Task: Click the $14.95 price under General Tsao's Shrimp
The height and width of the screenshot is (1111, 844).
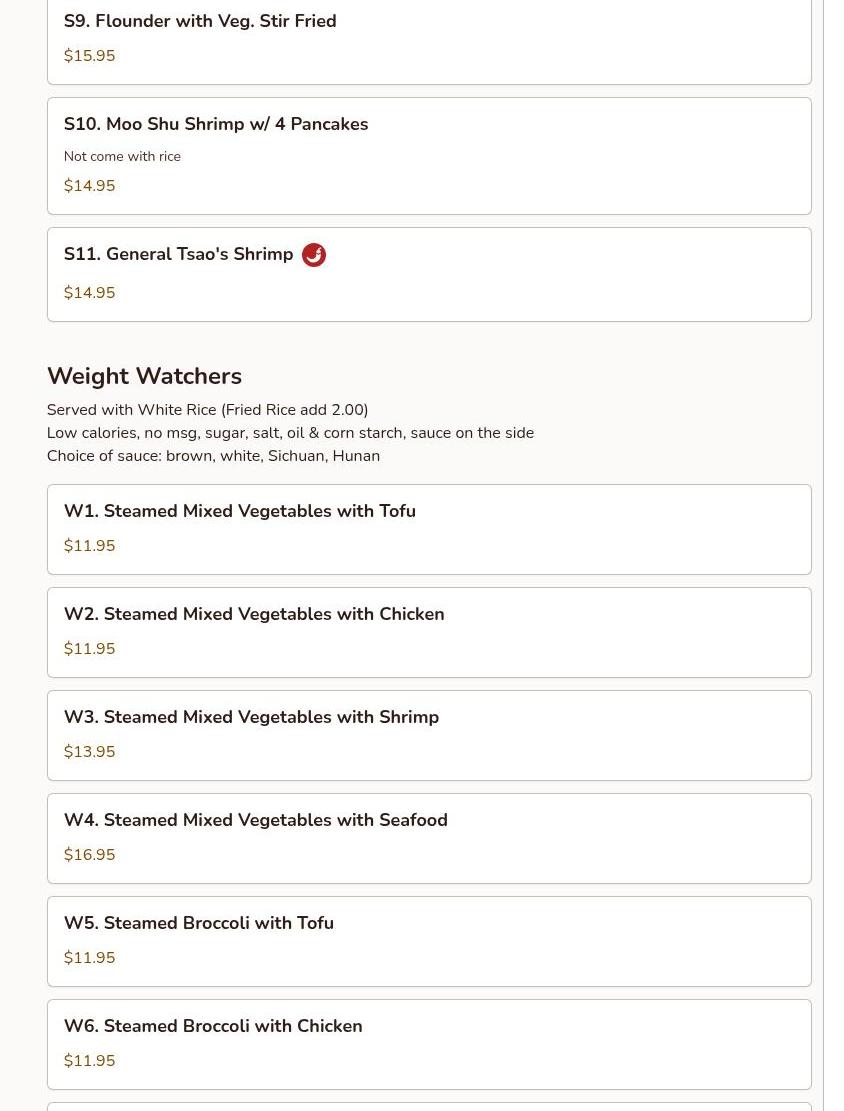Action: pos(89,293)
